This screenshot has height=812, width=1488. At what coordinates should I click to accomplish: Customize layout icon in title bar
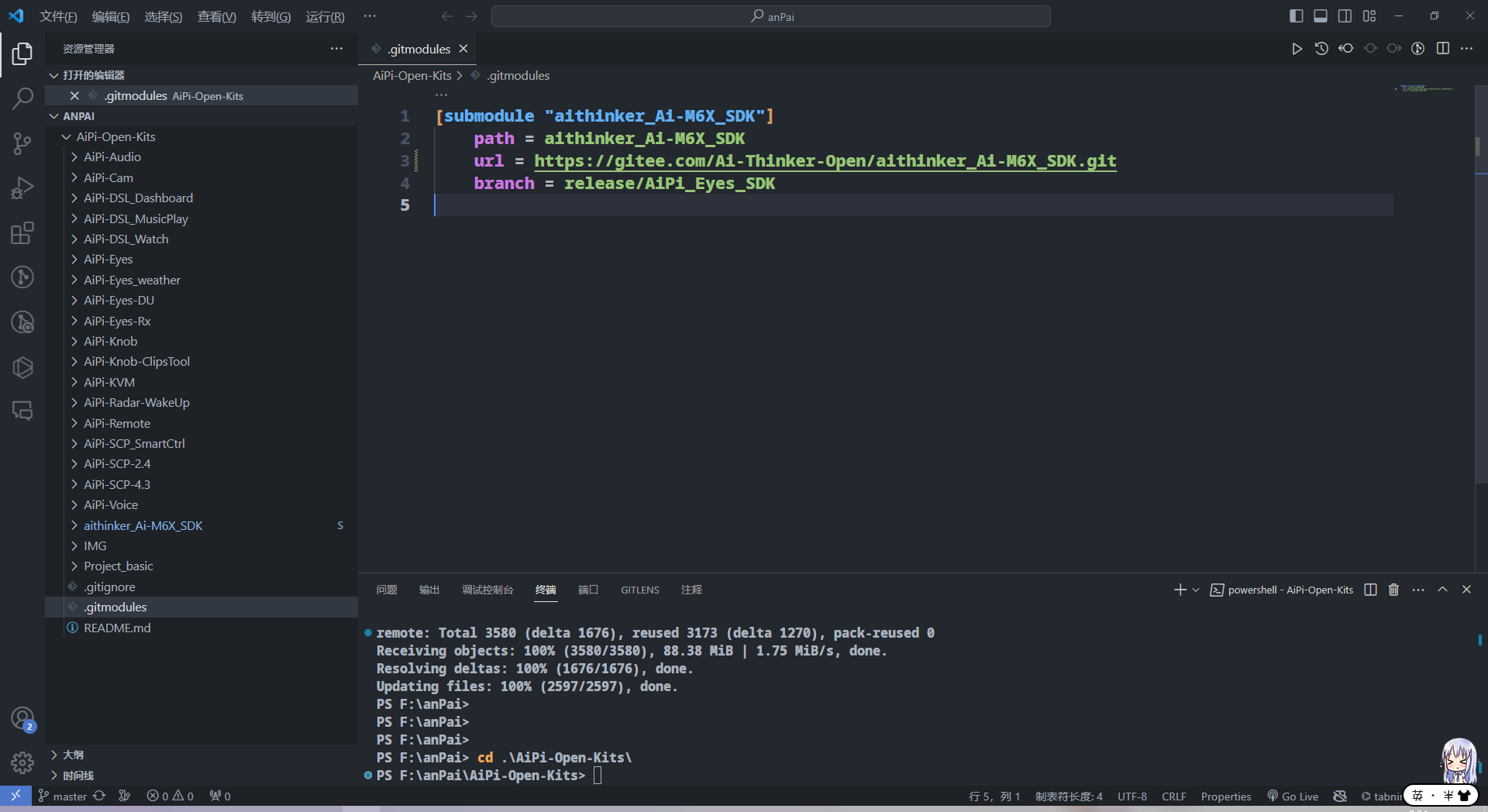1369,15
